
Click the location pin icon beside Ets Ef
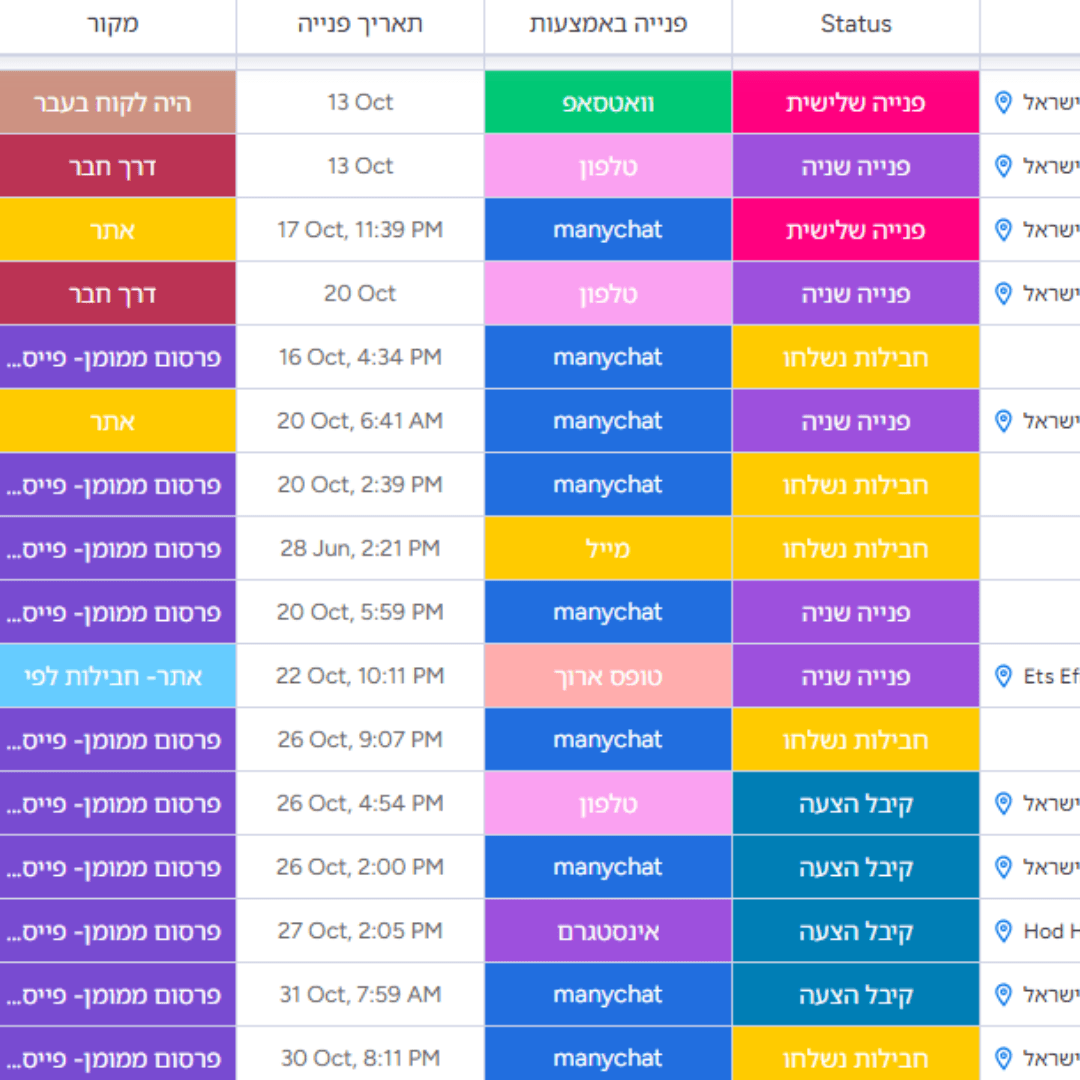(x=1004, y=677)
